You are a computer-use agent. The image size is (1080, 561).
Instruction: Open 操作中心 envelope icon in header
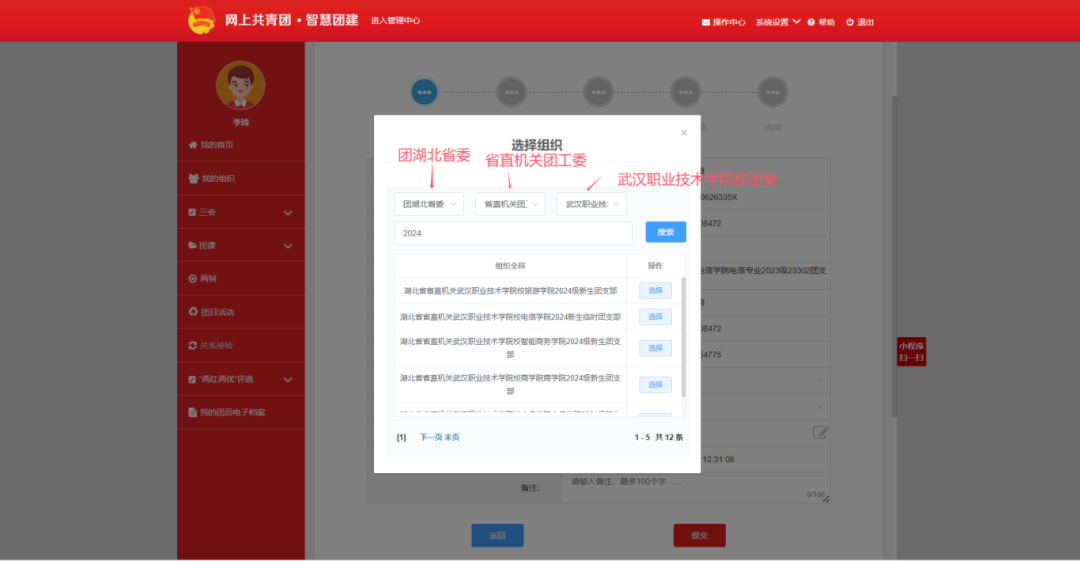[x=705, y=22]
